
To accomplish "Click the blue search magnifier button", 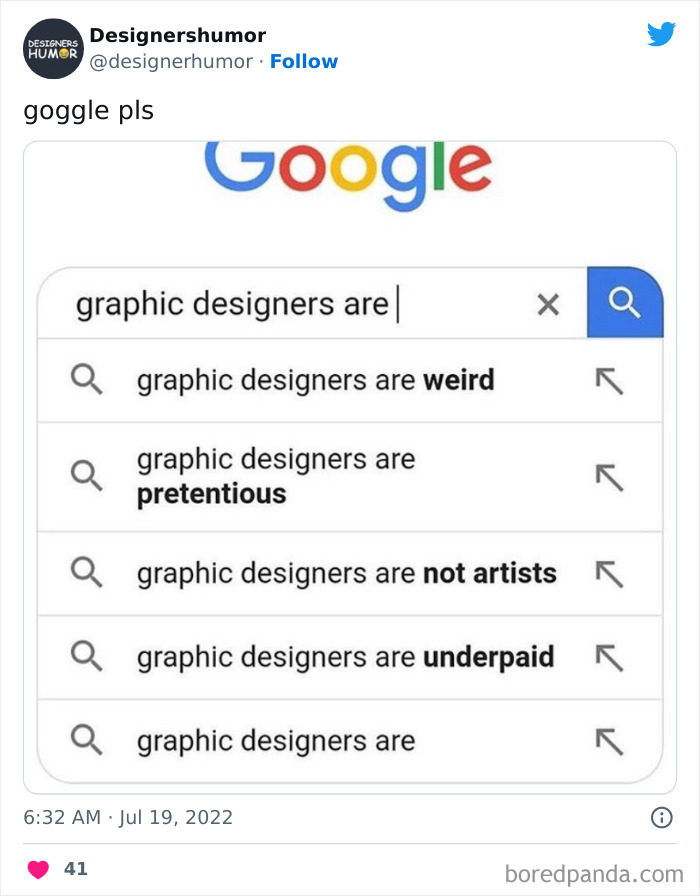I will click(x=625, y=303).
